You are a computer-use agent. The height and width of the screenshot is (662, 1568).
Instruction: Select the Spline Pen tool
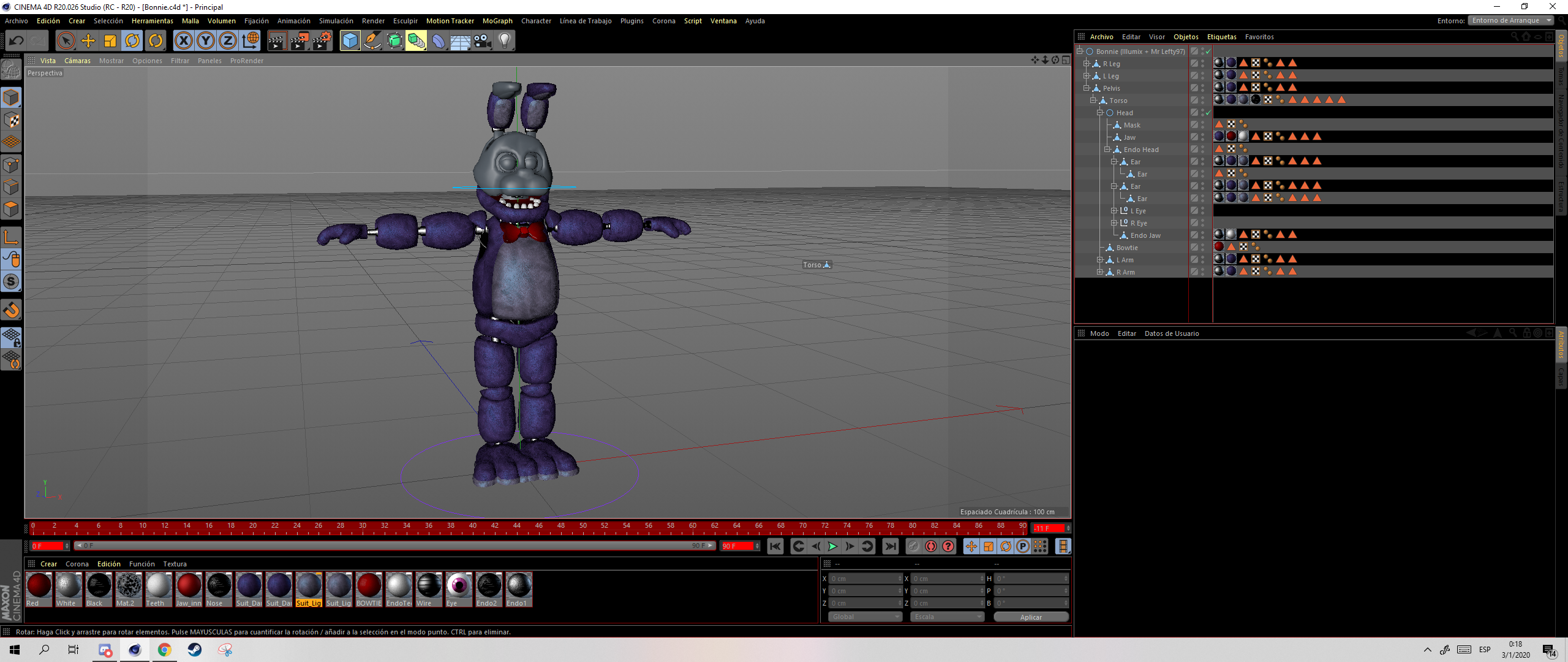(x=372, y=41)
